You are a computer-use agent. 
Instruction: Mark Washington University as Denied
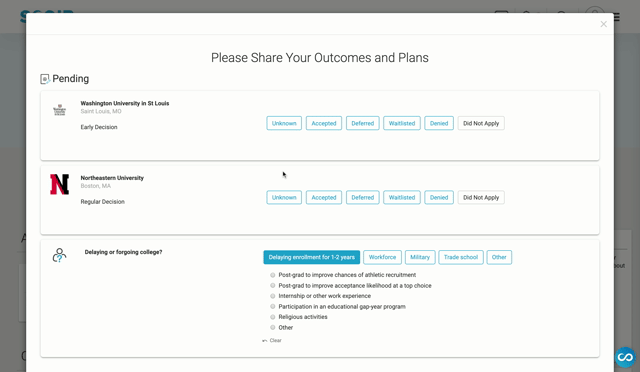439,123
